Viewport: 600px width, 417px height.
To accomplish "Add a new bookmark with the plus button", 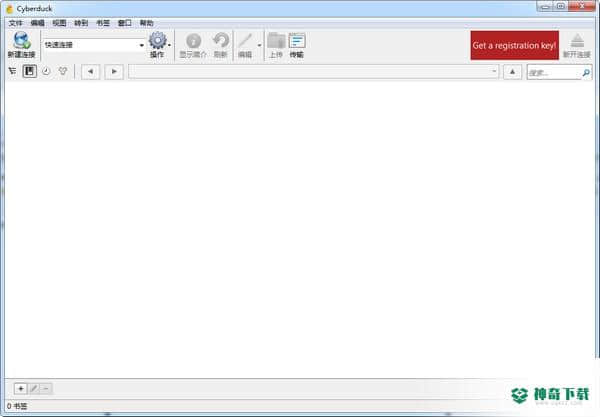I will 21,389.
